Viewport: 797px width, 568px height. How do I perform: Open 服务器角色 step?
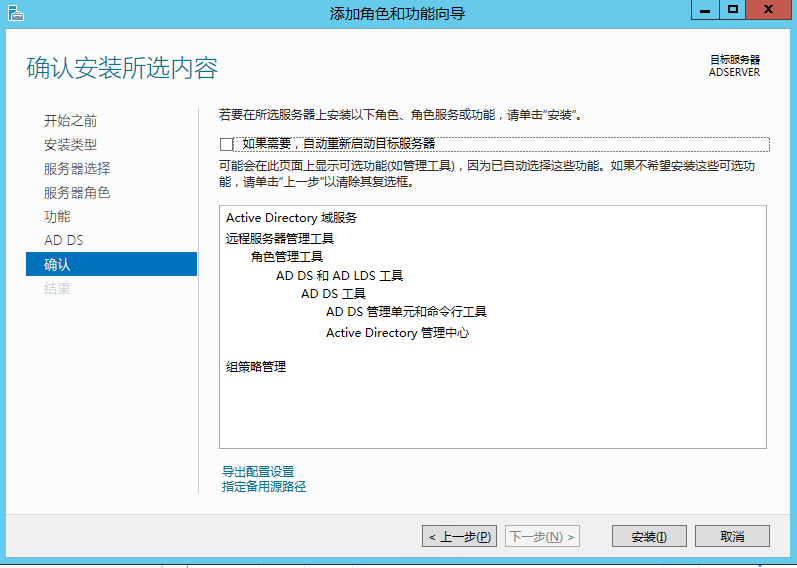(77, 193)
